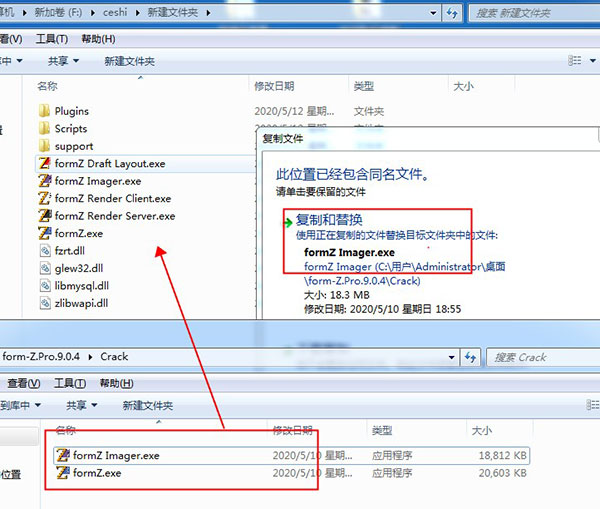Sort by 类型 column in top window
The image size is (600, 509).
click(364, 86)
